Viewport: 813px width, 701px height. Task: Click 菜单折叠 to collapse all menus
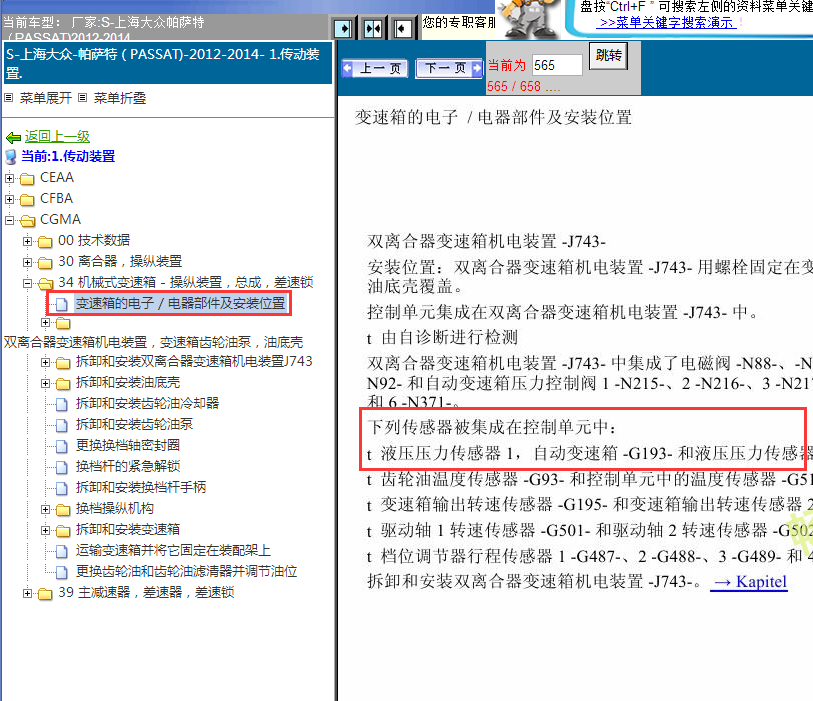(120, 98)
